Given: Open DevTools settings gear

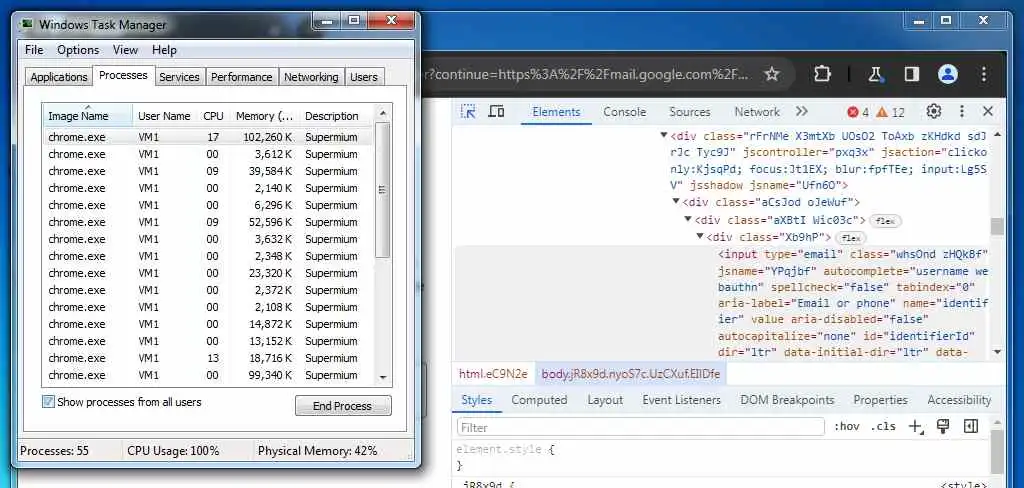Looking at the screenshot, I should coord(934,112).
